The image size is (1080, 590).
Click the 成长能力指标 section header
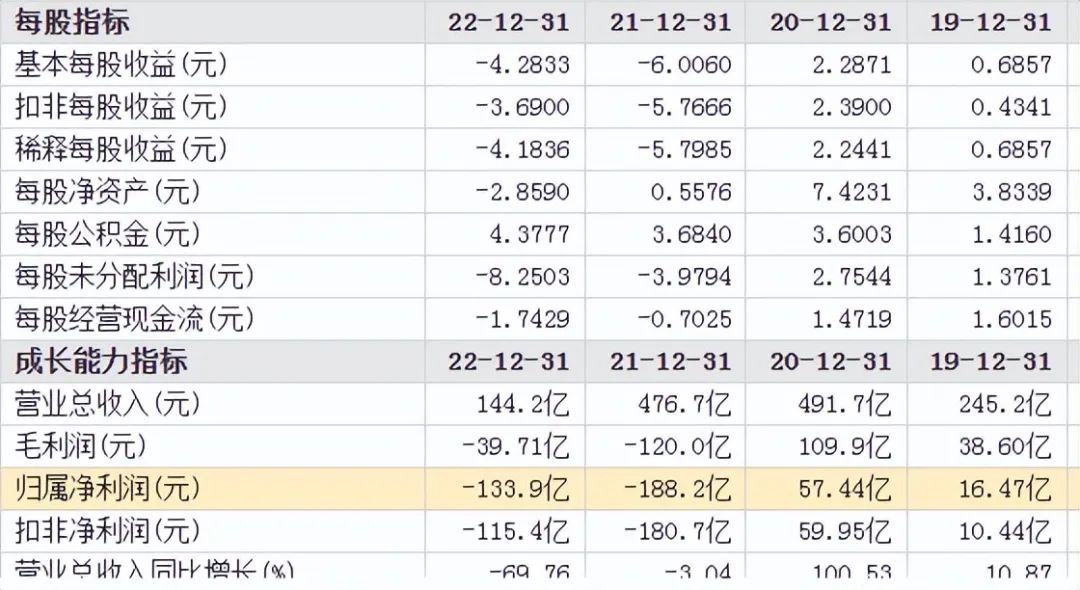click(101, 361)
